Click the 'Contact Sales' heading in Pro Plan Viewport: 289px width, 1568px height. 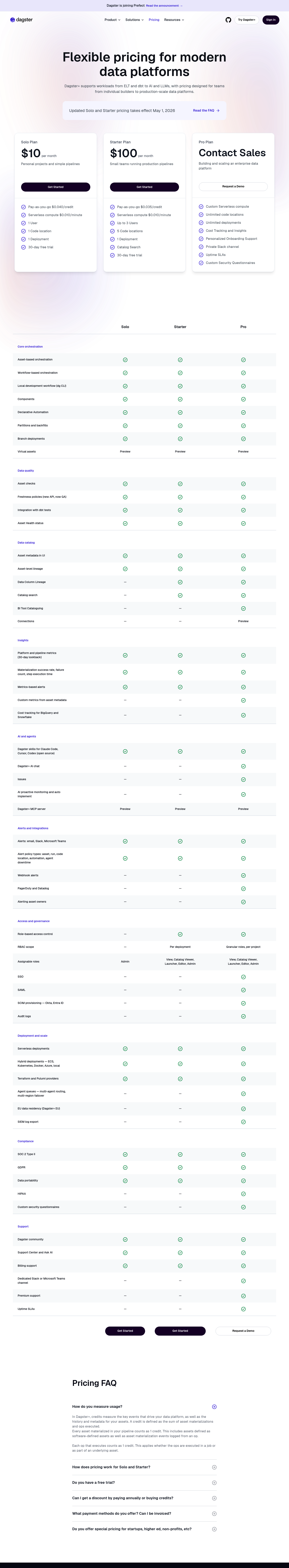[x=232, y=153]
